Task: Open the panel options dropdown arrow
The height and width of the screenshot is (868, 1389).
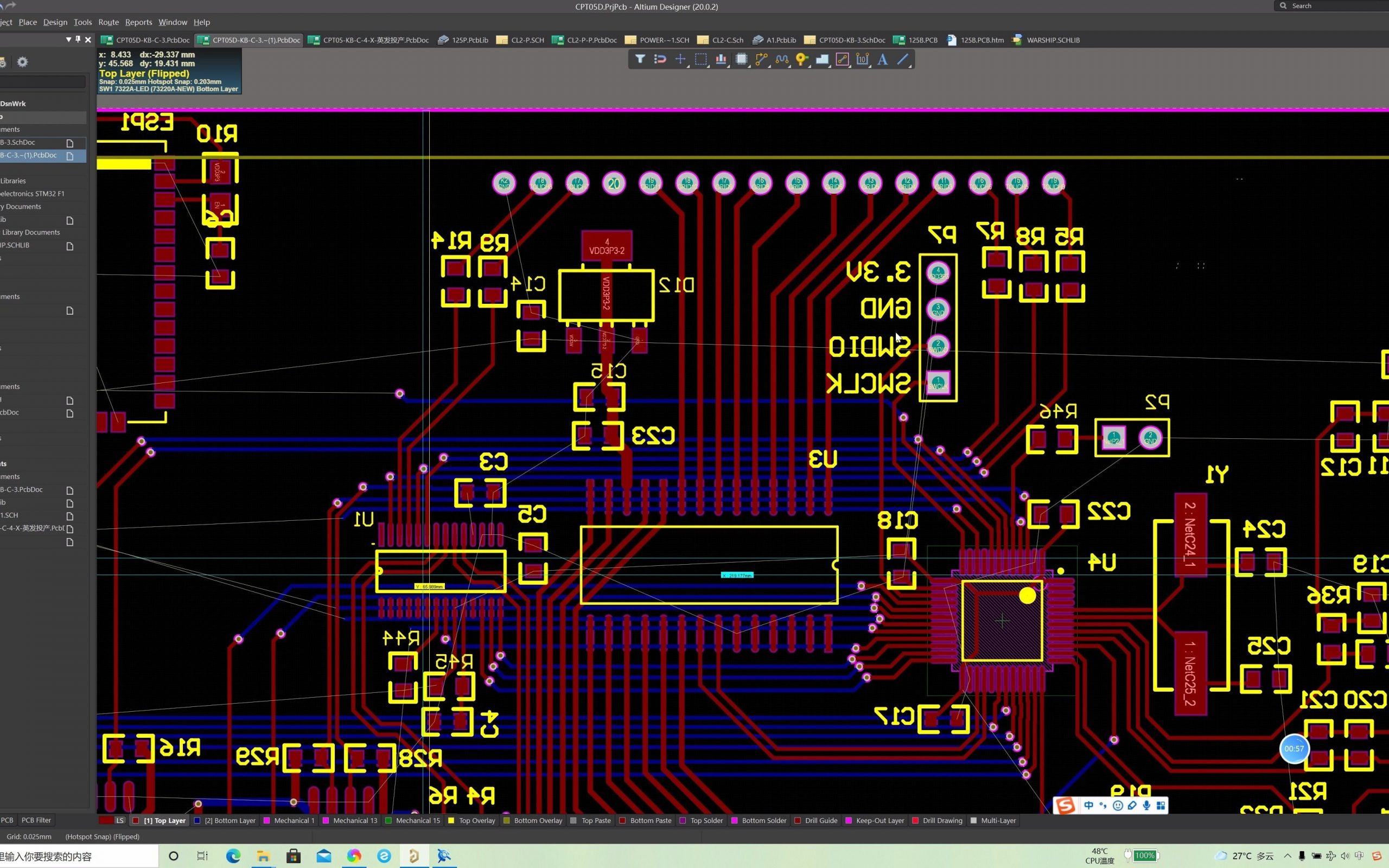Action: [68, 40]
